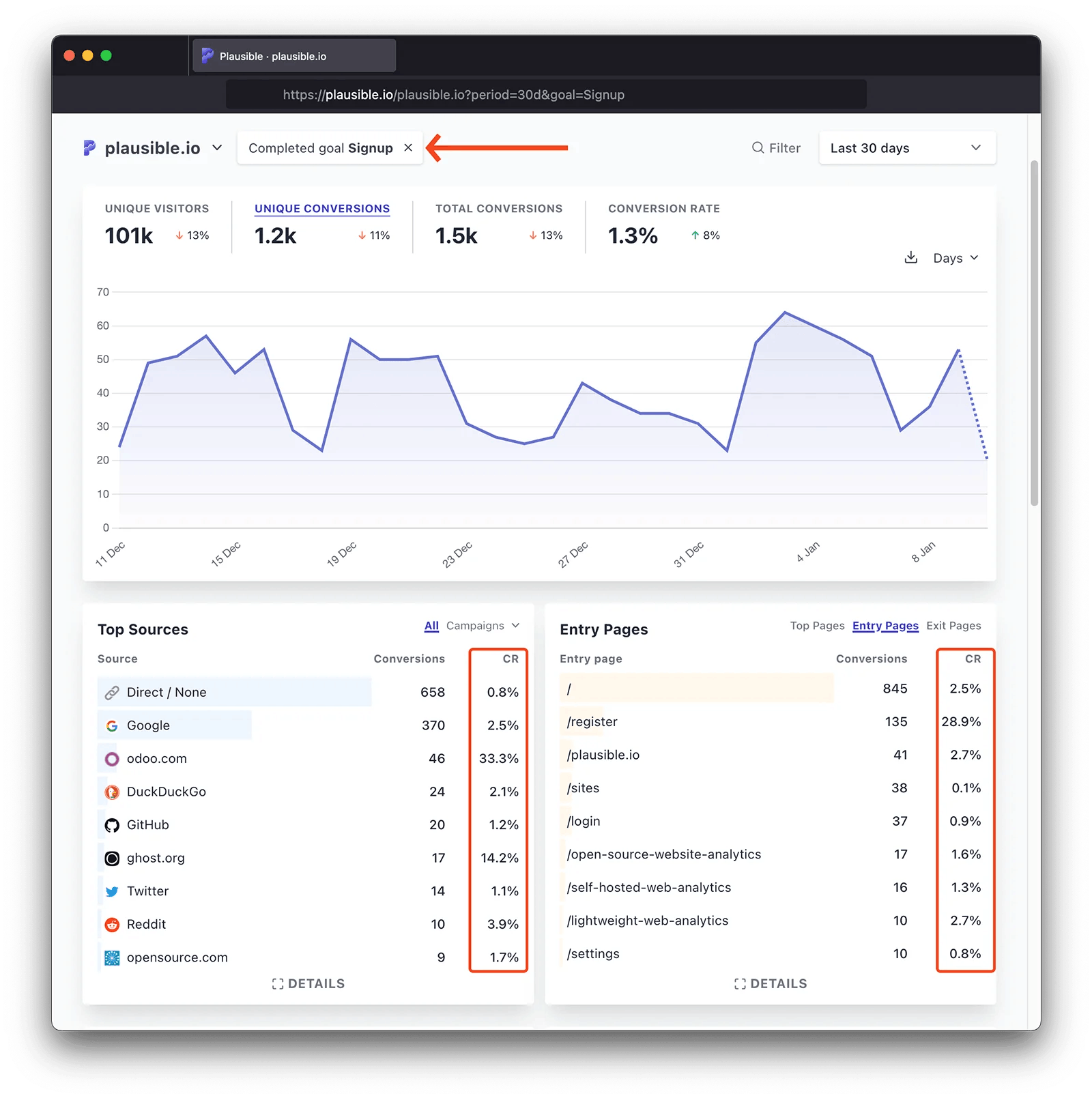
Task: Select the GitHub icon in Top Sources
Action: click(111, 824)
